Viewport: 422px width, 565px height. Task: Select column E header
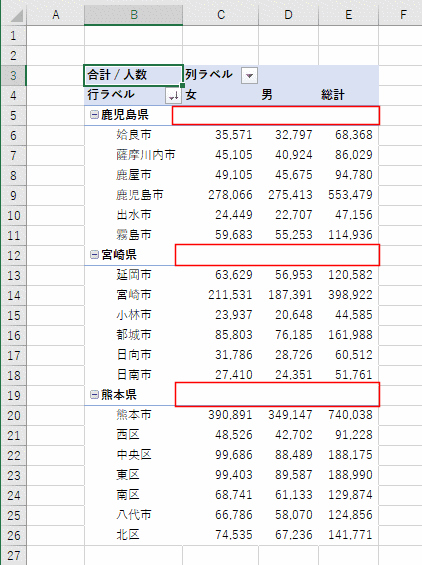coord(348,15)
